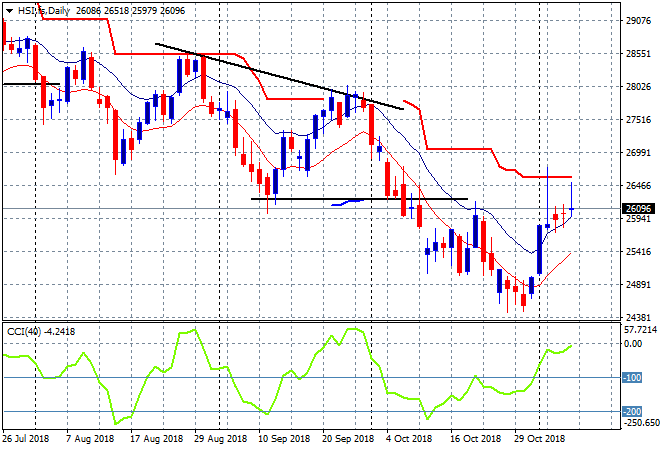660x450 pixels.
Task: Click the 7 Aug 2018 date label
Action: [x=90, y=439]
